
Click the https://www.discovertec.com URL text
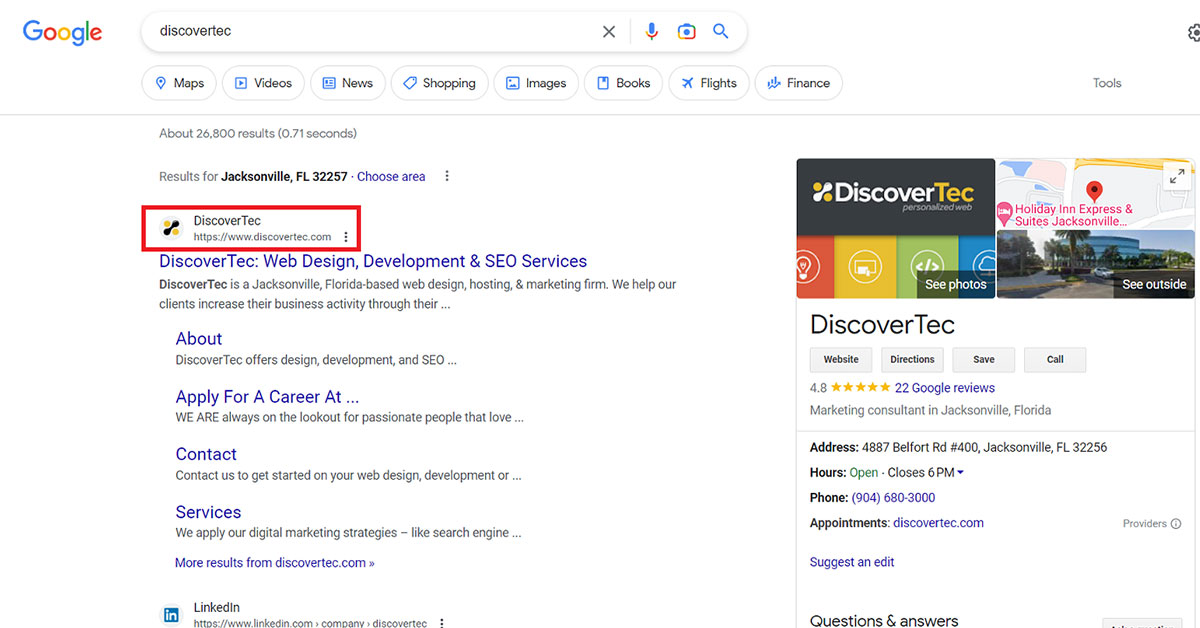pos(263,237)
